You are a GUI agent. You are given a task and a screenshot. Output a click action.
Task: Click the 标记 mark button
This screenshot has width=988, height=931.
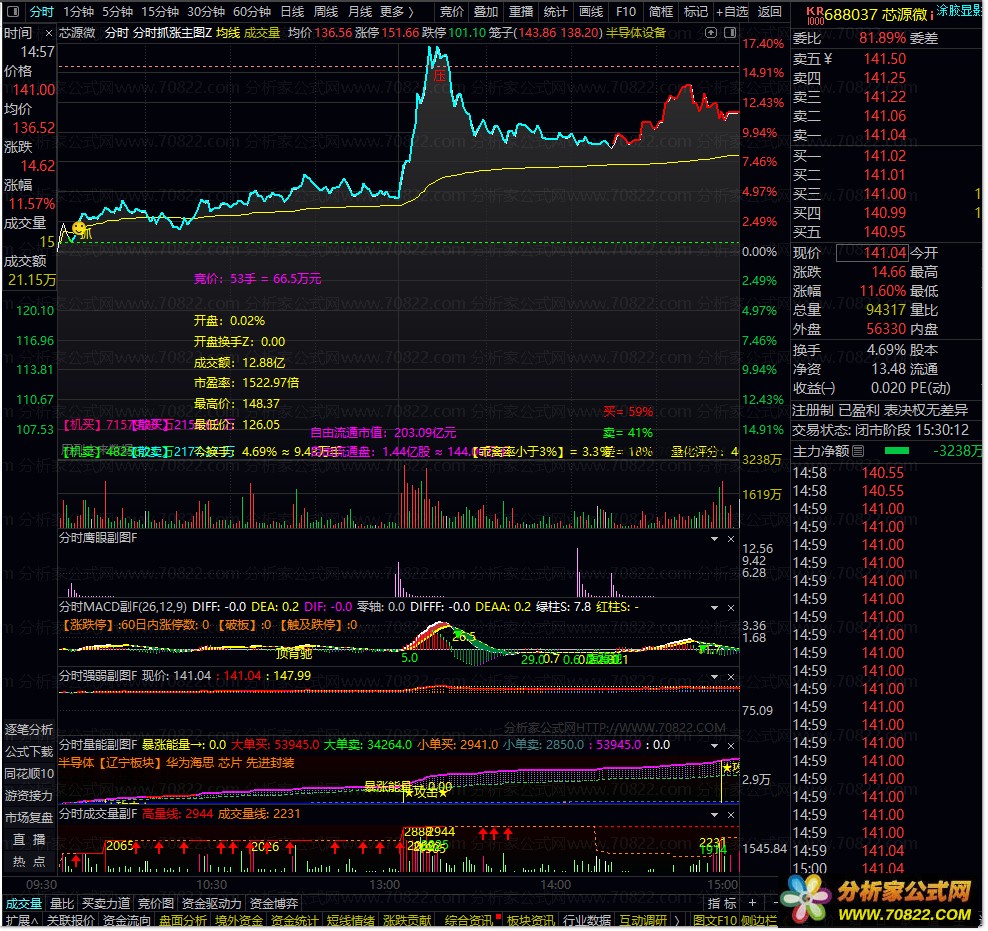point(698,12)
